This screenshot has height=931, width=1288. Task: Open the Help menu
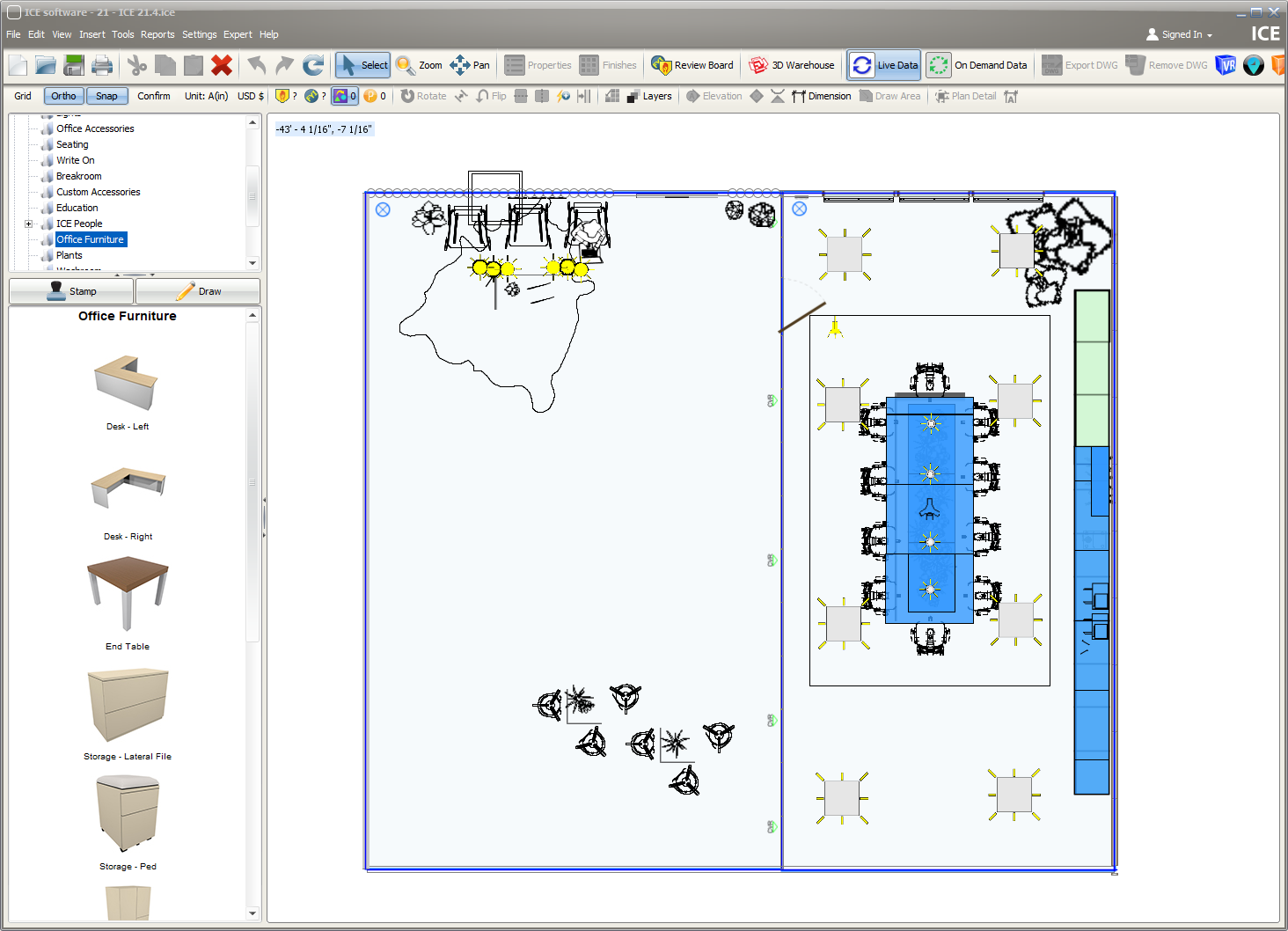click(x=269, y=34)
